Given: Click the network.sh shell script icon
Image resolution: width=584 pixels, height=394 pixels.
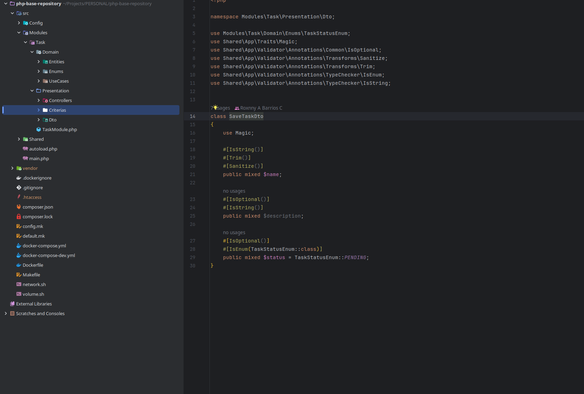Looking at the screenshot, I should pyautogui.click(x=19, y=285).
